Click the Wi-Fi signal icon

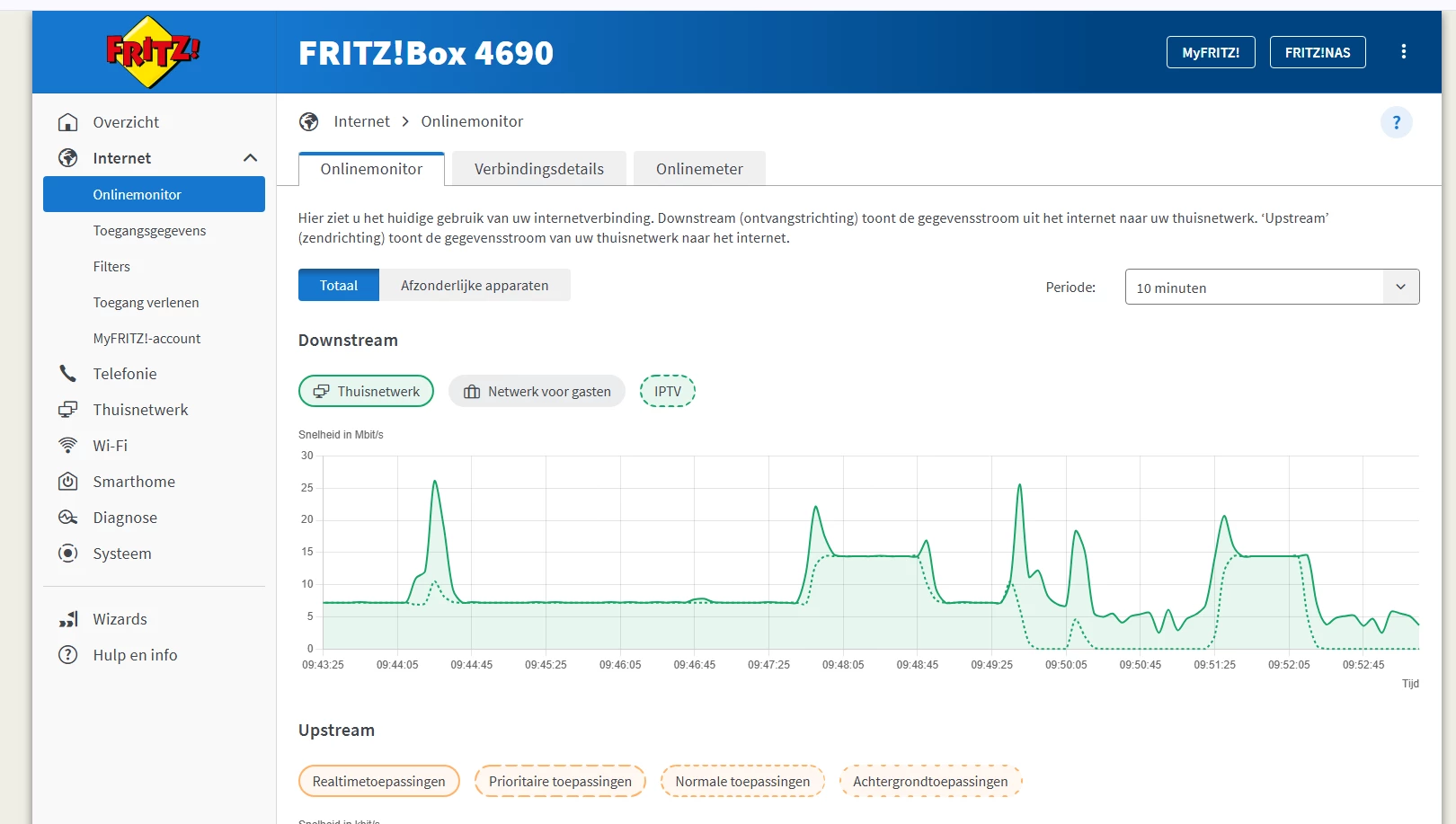pos(67,446)
